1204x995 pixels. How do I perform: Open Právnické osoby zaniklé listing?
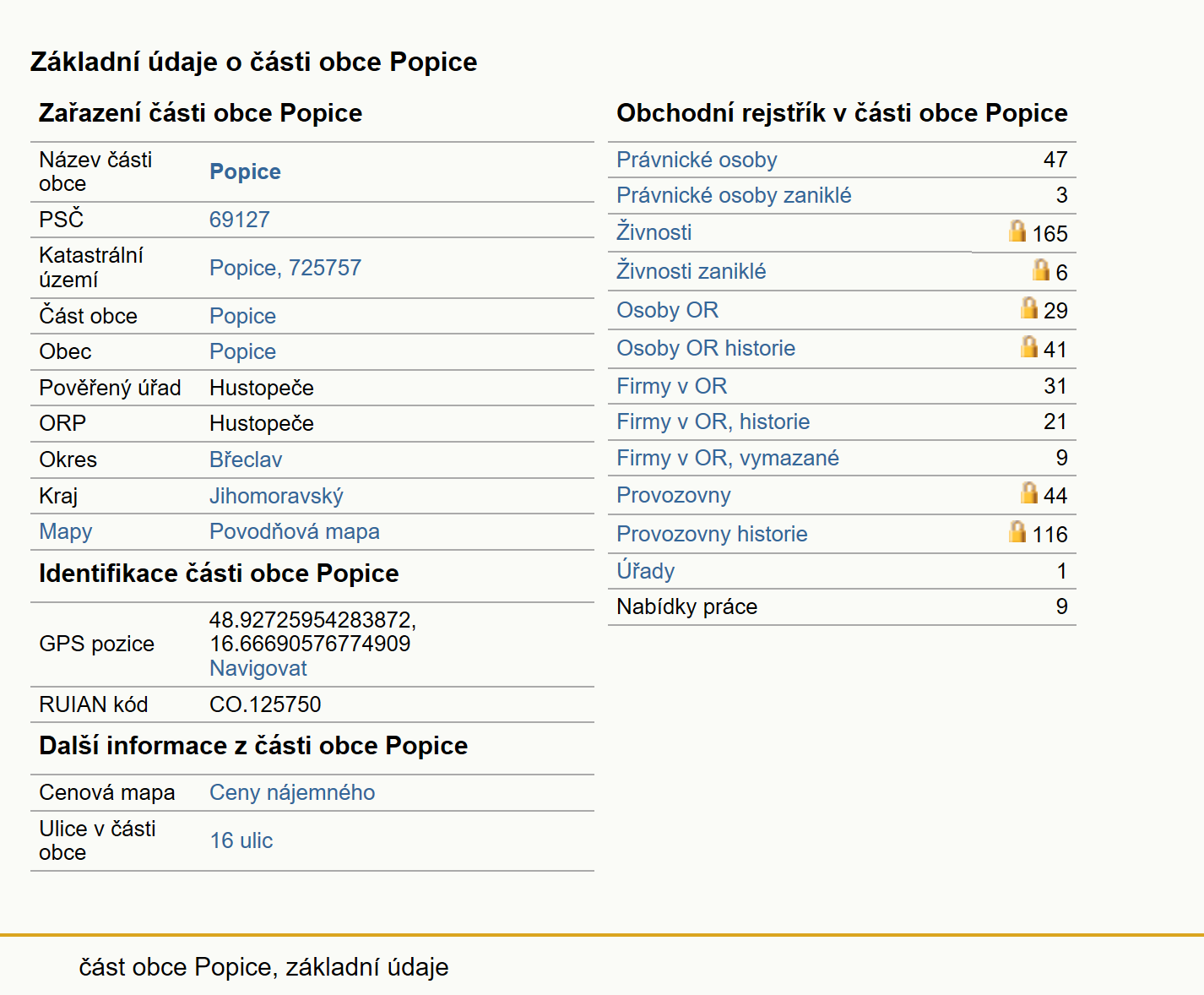point(734,195)
